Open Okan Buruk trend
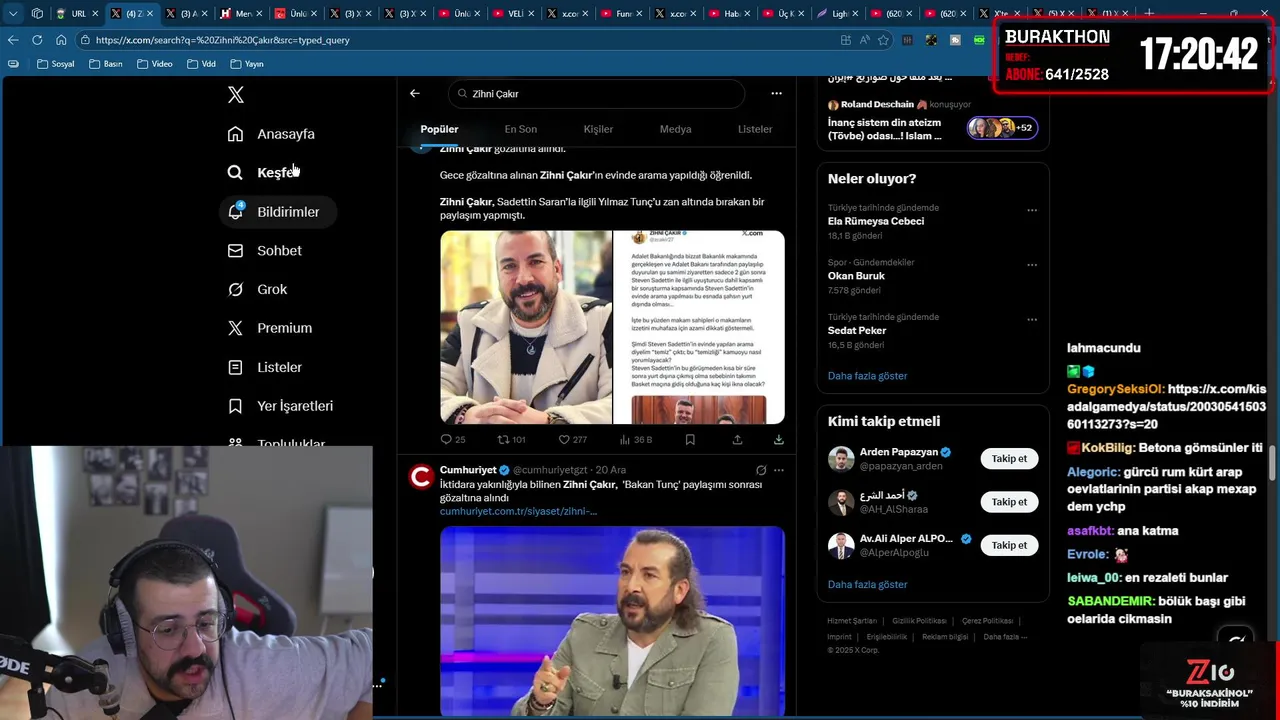Image resolution: width=1280 pixels, height=720 pixels. (856, 276)
